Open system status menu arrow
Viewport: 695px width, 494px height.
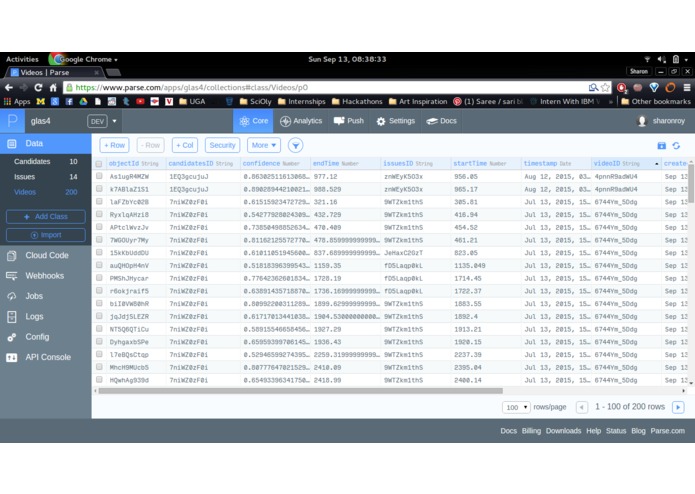pos(686,59)
